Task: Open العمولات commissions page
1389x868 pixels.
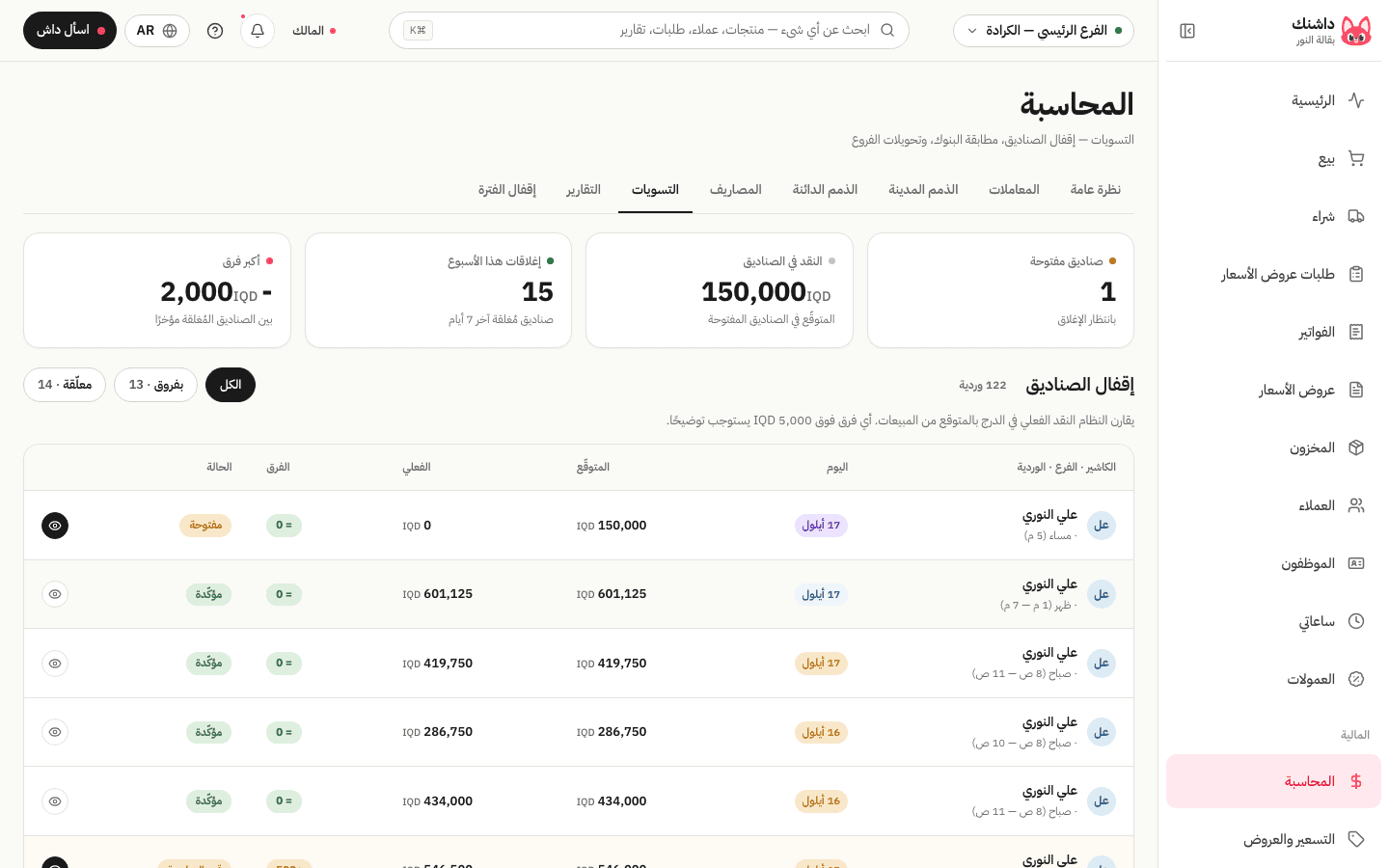Action: click(x=1273, y=679)
